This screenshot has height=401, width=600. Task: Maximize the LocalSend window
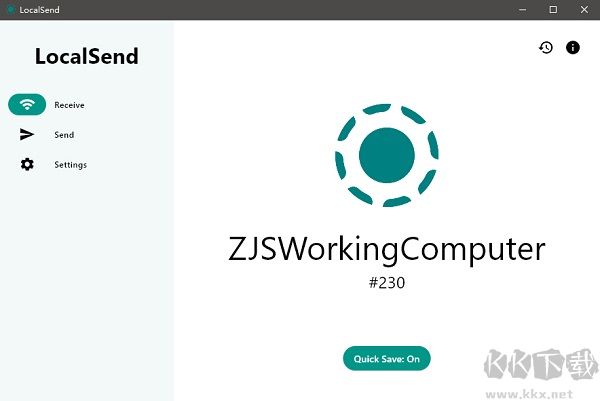[x=553, y=9]
